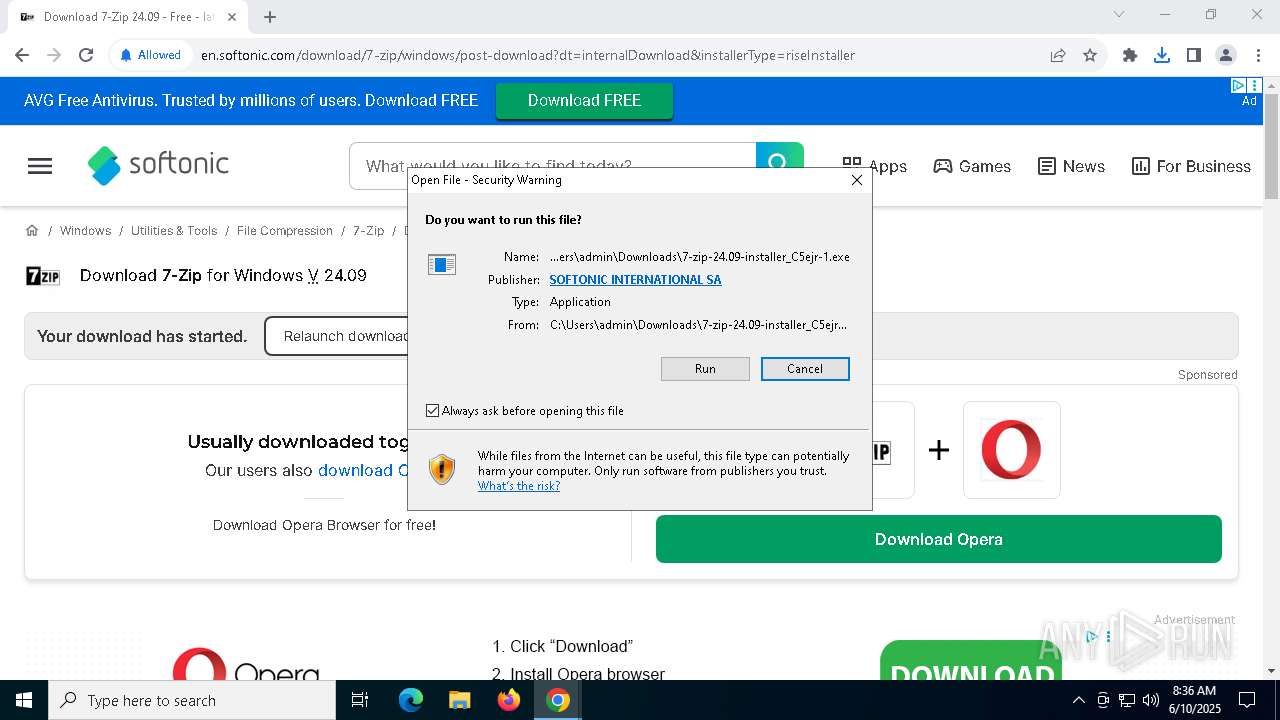Open the Chrome three-dot menu
1280x720 pixels.
point(1258,55)
